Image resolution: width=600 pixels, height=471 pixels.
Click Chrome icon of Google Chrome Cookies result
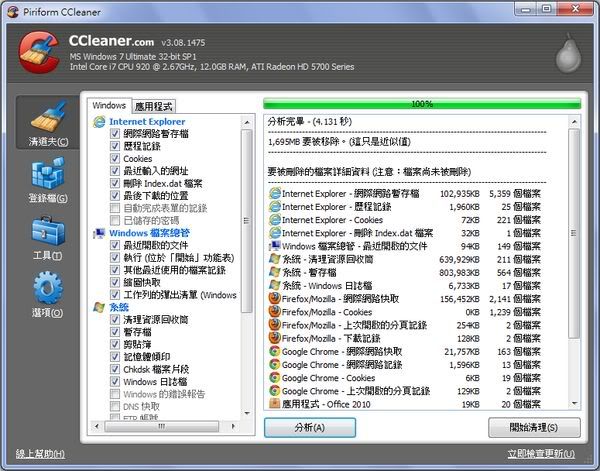pyautogui.click(x=275, y=378)
